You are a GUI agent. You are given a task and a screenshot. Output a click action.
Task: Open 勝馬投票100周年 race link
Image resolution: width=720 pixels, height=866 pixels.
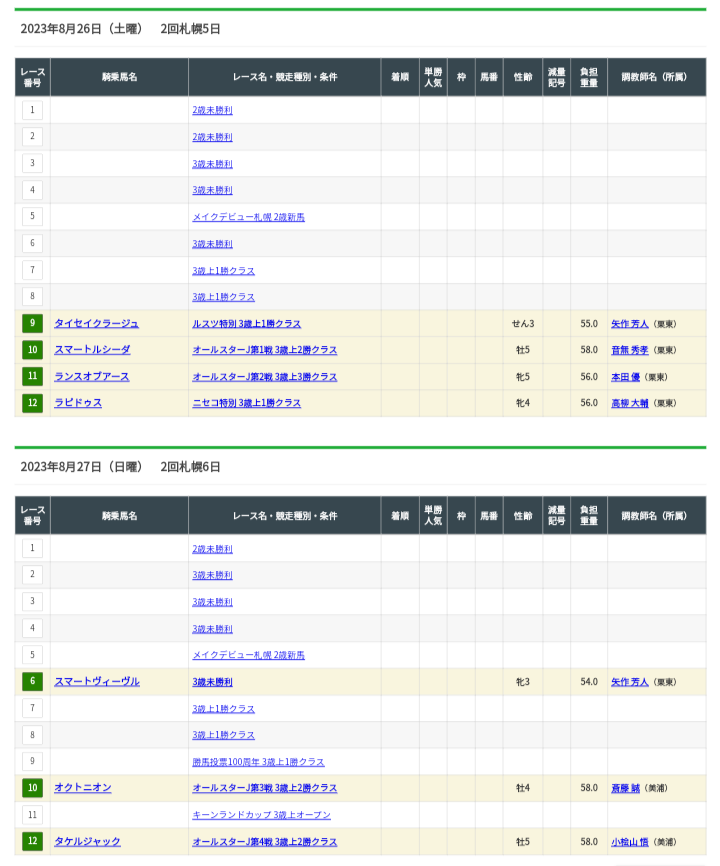258,762
